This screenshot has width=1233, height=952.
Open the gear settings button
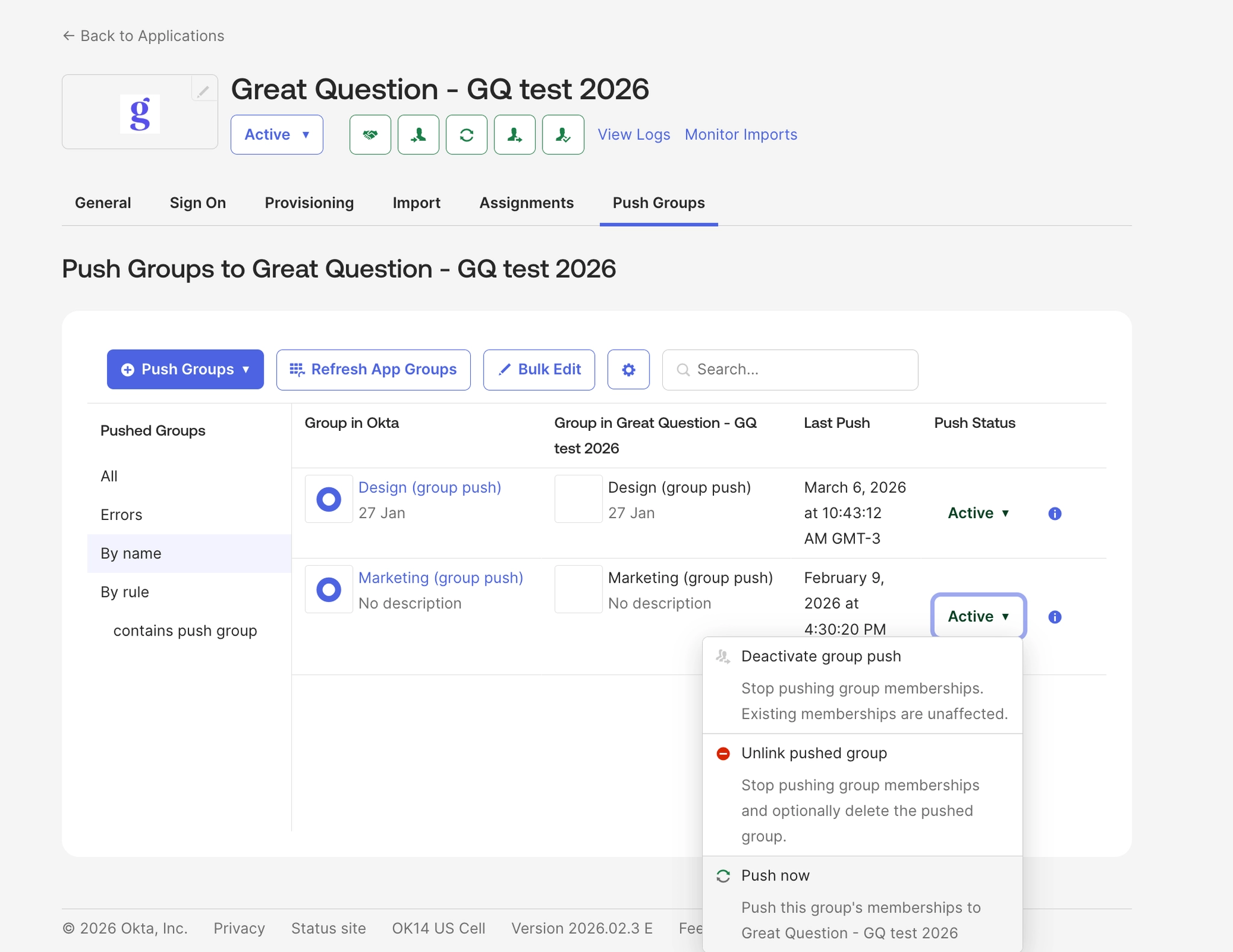click(628, 369)
